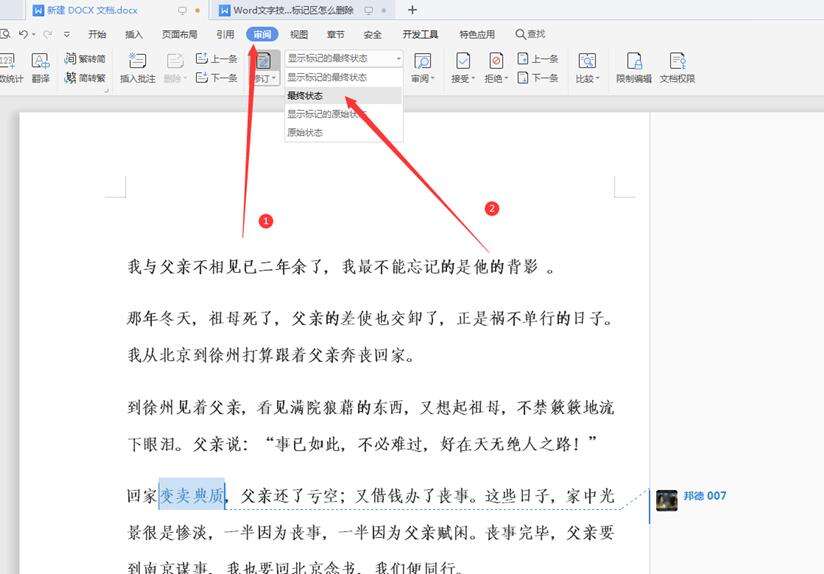Go to 上一条 previous comment

click(x=217, y=58)
